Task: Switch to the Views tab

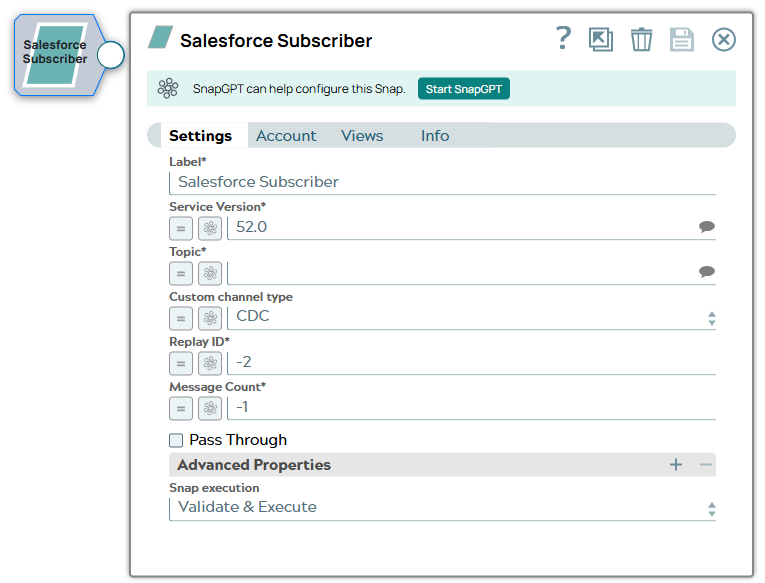Action: pos(362,136)
